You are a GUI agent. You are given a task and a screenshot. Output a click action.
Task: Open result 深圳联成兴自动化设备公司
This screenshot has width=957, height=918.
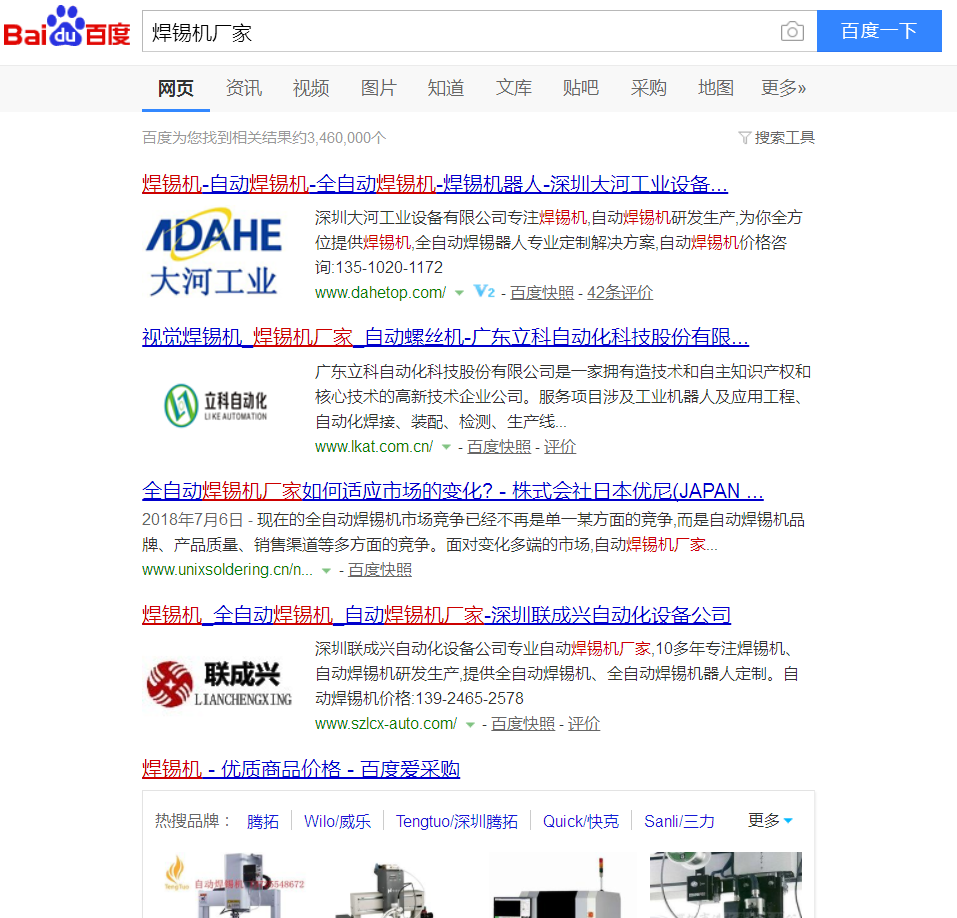[x=436, y=615]
